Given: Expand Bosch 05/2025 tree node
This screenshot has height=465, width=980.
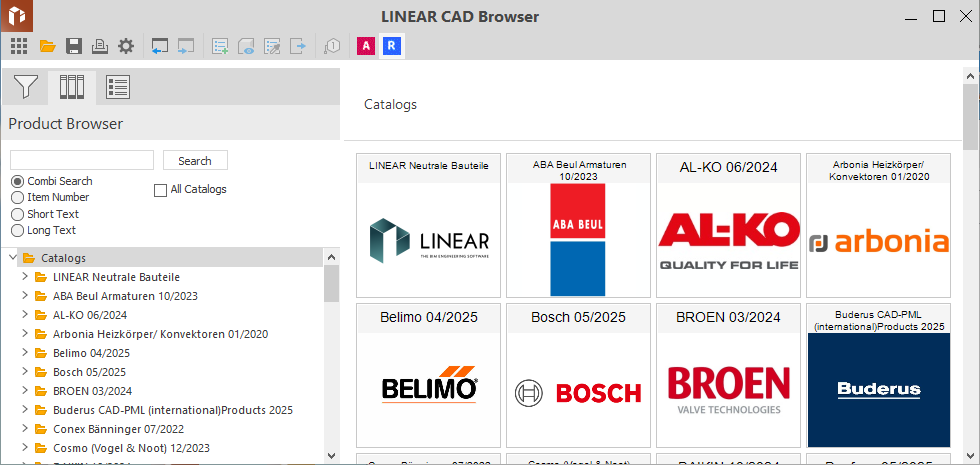Looking at the screenshot, I should coord(25,371).
